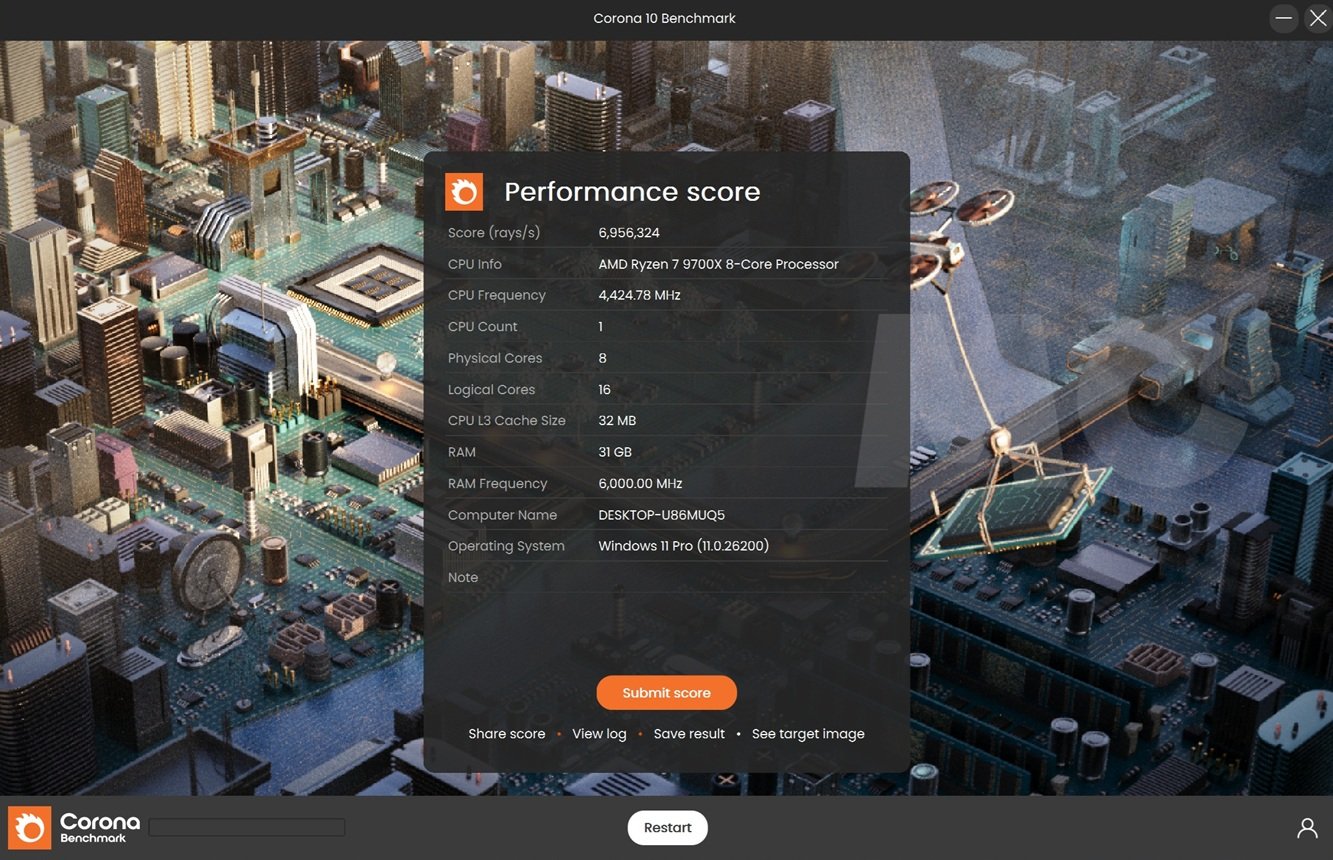Image resolution: width=1333 pixels, height=860 pixels.
Task: Open the Share score link
Action: coord(506,733)
